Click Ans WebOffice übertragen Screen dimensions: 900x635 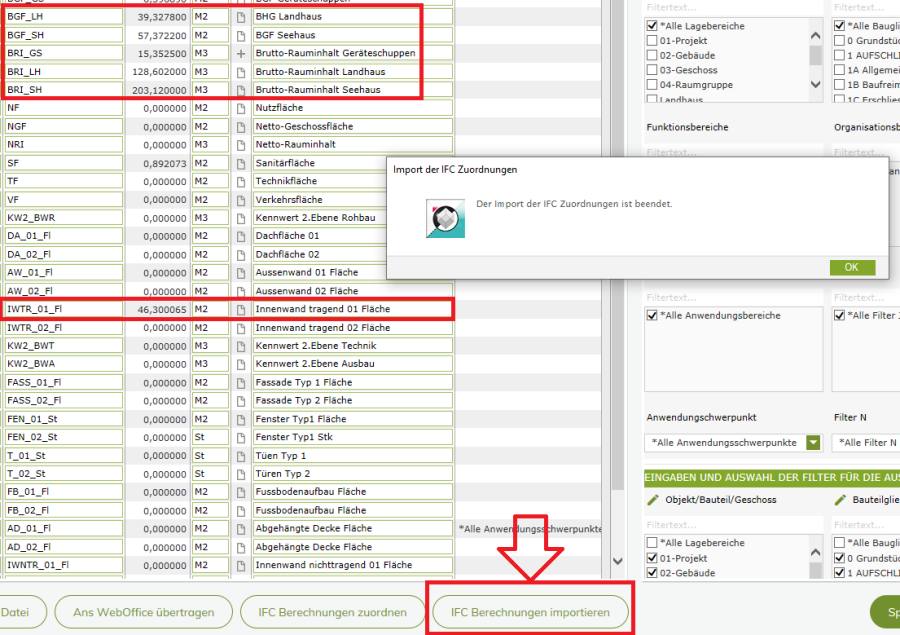pyautogui.click(x=144, y=612)
